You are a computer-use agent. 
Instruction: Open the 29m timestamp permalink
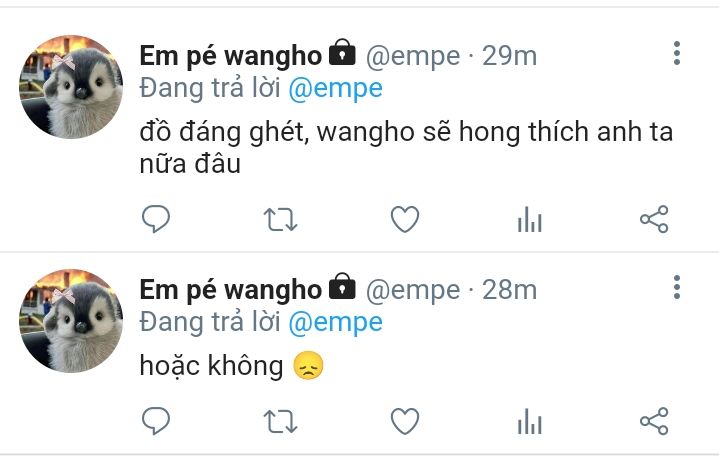click(509, 56)
